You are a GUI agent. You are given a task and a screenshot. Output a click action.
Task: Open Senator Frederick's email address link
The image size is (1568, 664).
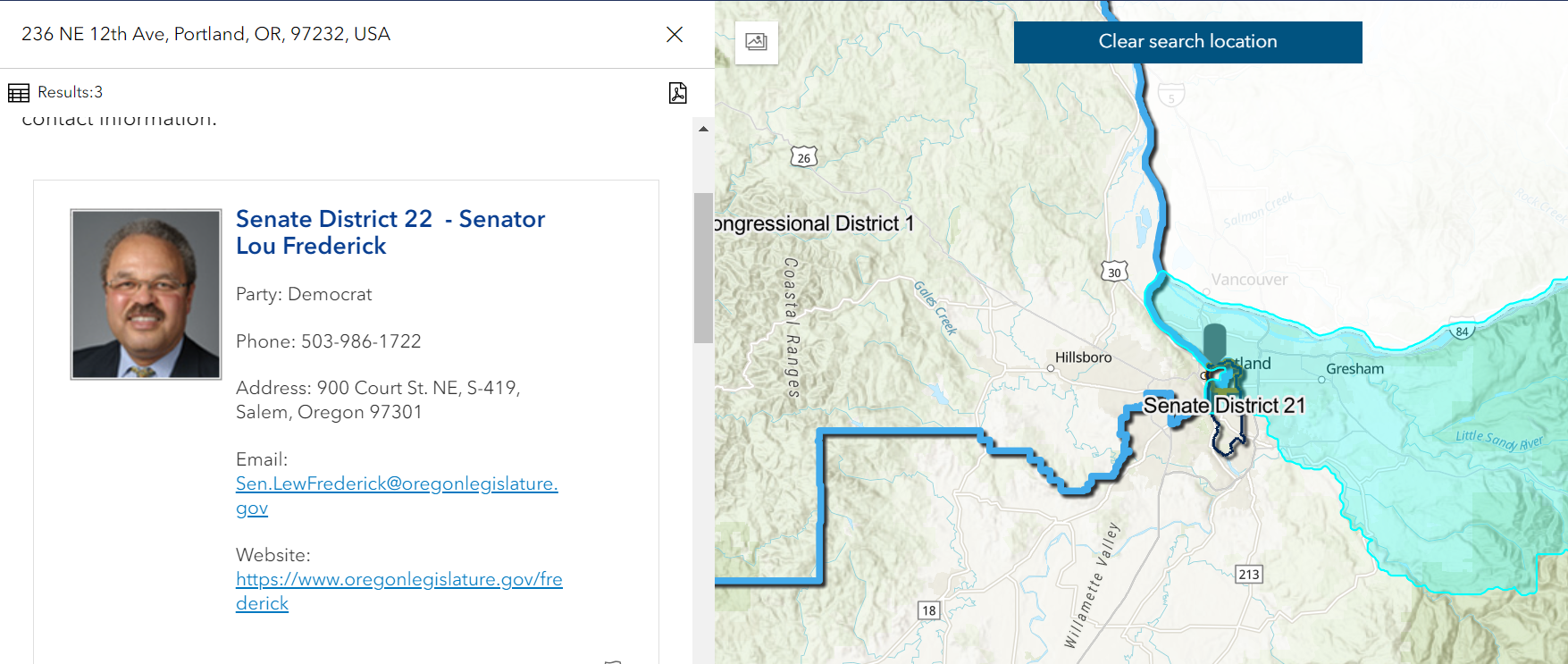click(x=396, y=484)
